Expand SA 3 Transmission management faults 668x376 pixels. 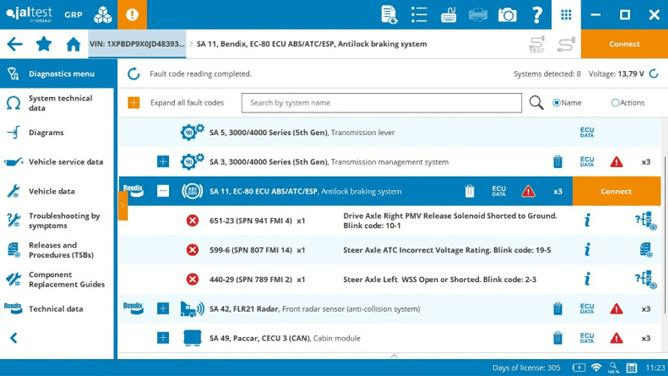click(x=163, y=162)
